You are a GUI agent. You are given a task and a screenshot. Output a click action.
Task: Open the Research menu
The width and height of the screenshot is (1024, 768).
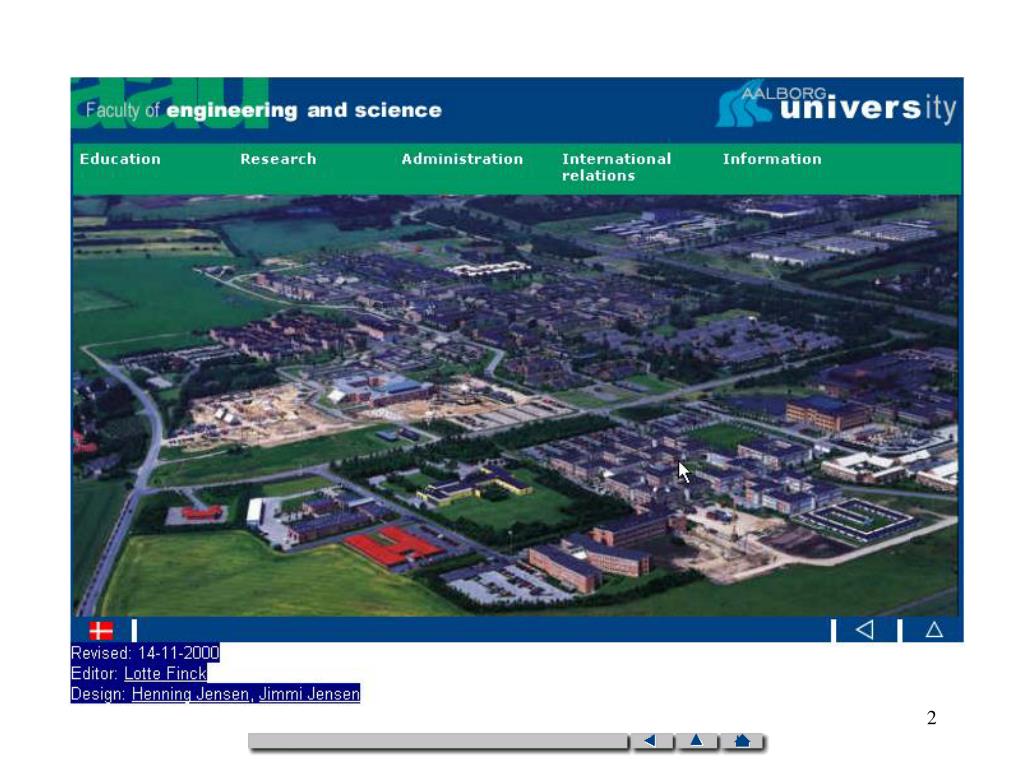(x=278, y=159)
